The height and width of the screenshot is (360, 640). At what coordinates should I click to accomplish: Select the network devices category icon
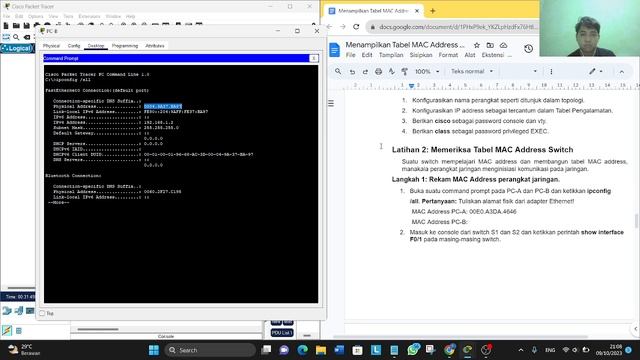click(7, 311)
